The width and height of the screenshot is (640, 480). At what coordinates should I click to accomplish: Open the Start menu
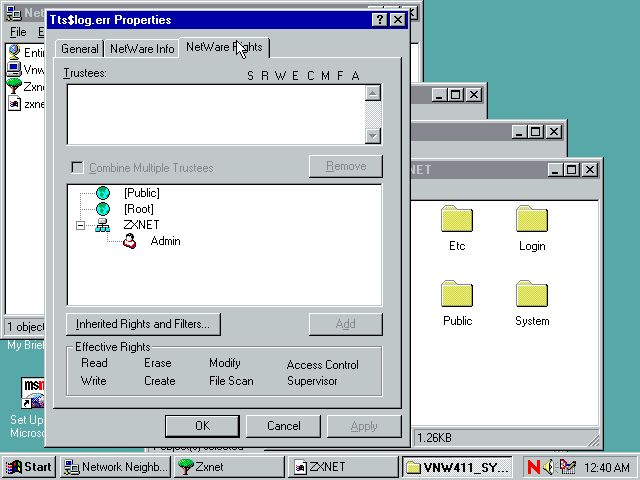pos(29,467)
